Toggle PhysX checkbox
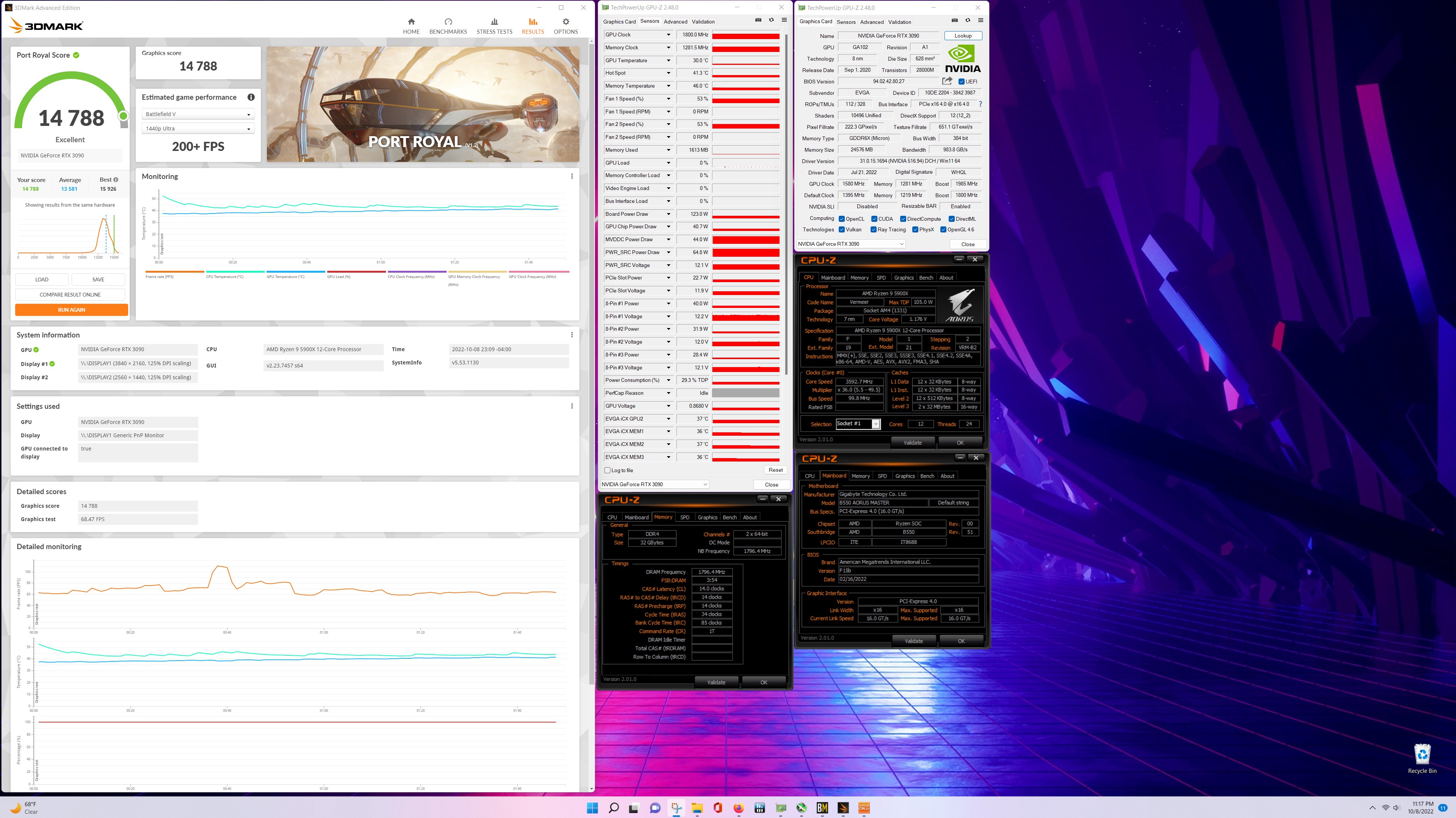Screen dimensions: 1456x818 (x=915, y=229)
